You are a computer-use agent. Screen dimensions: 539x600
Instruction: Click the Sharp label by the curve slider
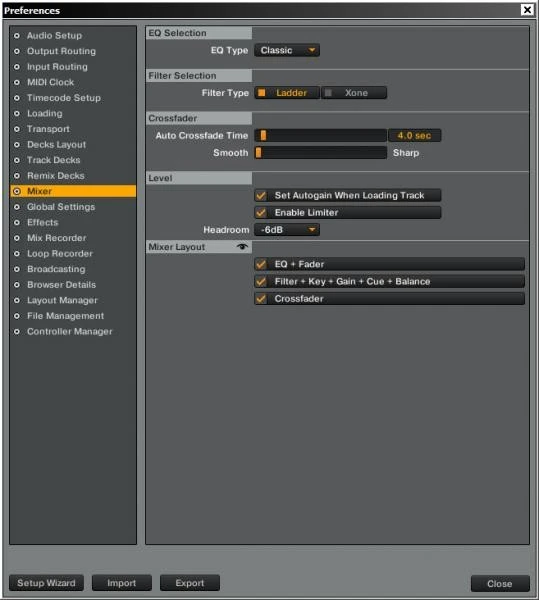[406, 153]
